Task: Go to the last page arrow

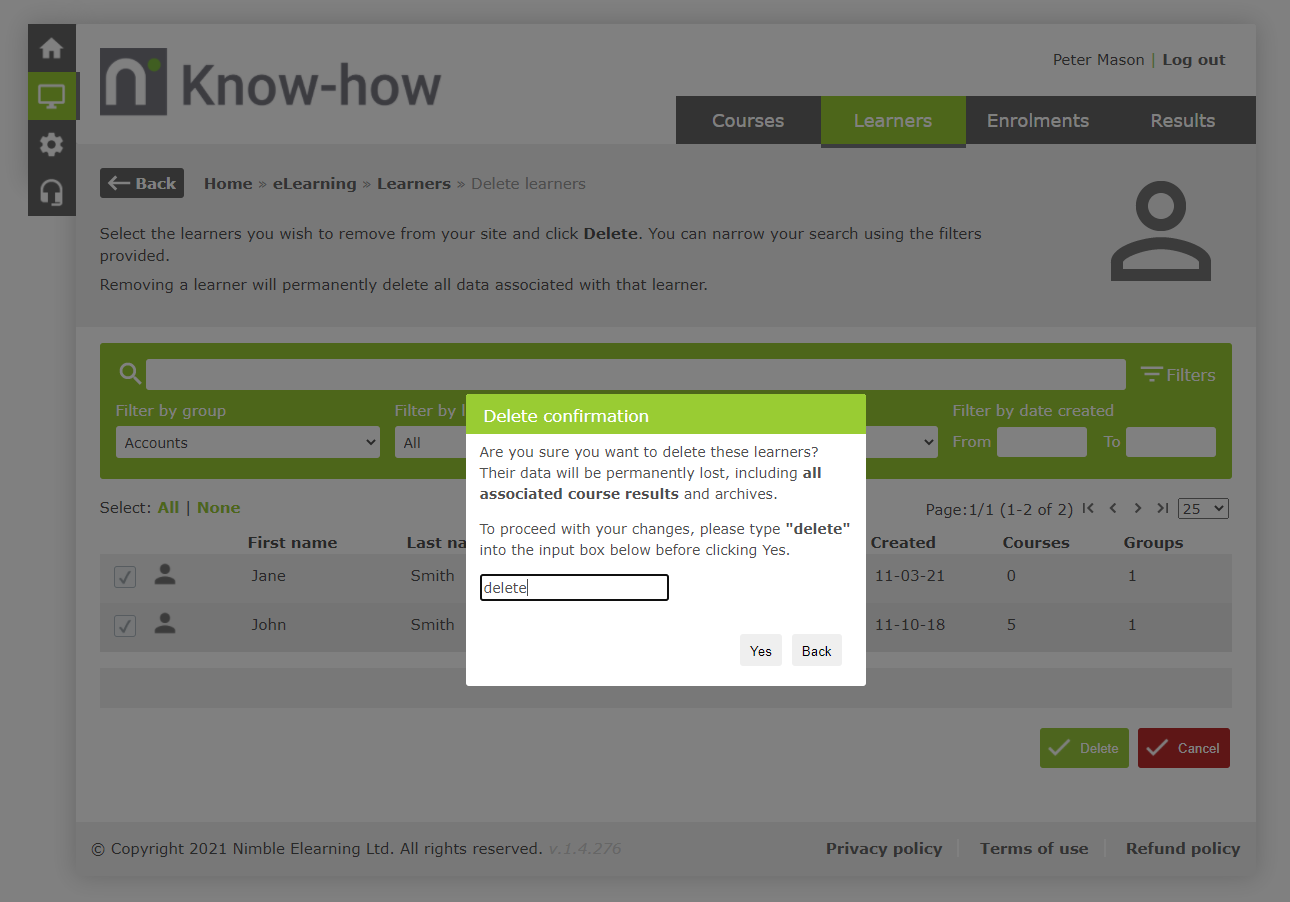Action: (x=1162, y=508)
